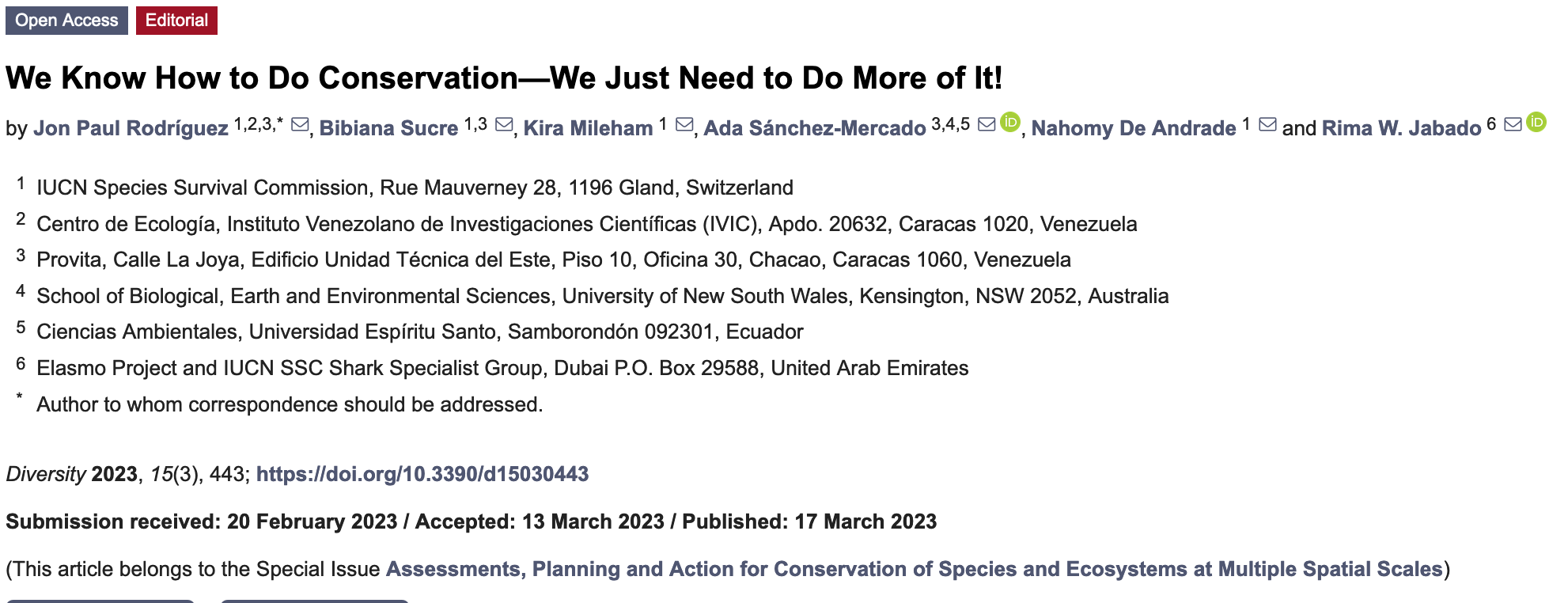Click email icon next to Jon Paul Rodríguez
This screenshot has height=603, width=1568.
pyautogui.click(x=300, y=125)
